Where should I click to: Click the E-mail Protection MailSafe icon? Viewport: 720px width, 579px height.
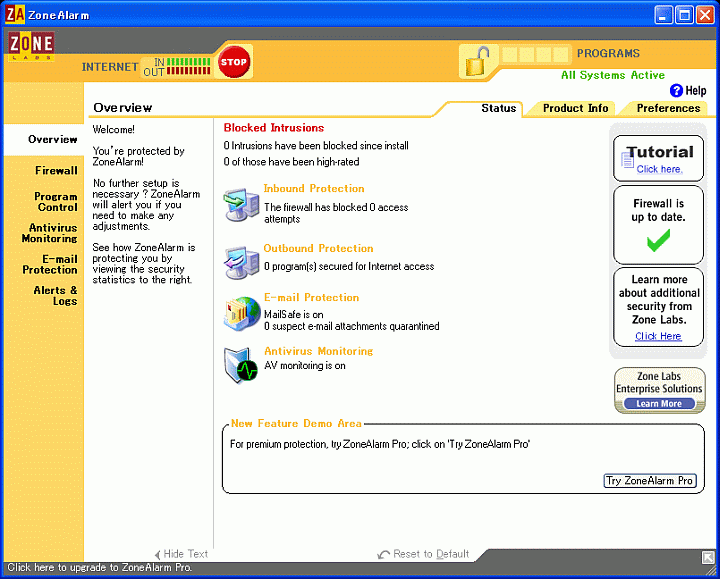pos(241,314)
